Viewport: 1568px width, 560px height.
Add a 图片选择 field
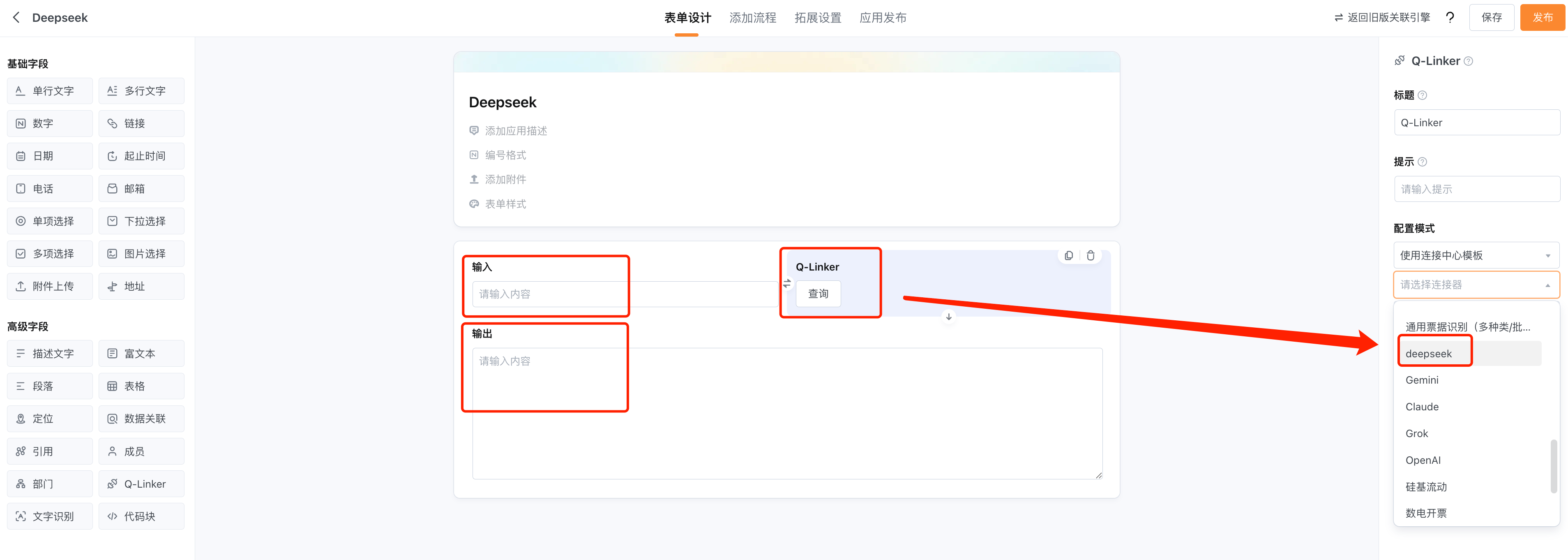click(x=141, y=254)
